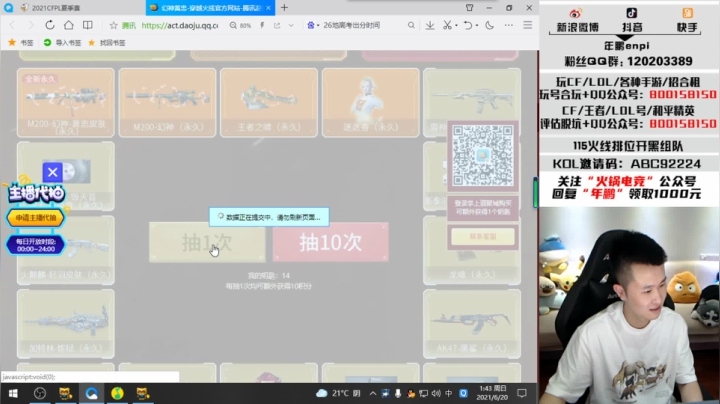Expand the hidden system tray icons chevron
This screenshot has width=720, height=404.
[372, 393]
